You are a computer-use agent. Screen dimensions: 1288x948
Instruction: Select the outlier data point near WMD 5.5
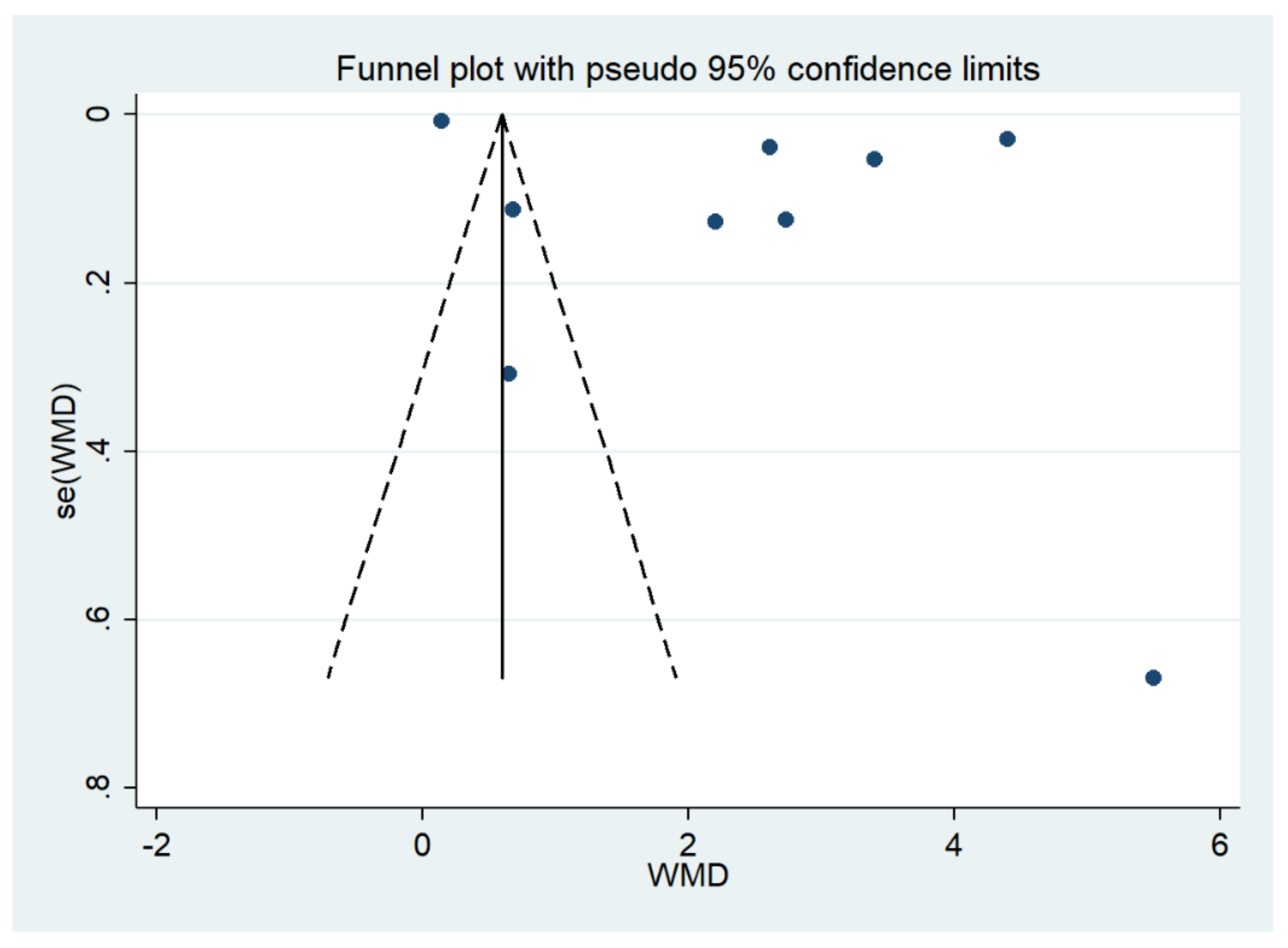(1153, 678)
